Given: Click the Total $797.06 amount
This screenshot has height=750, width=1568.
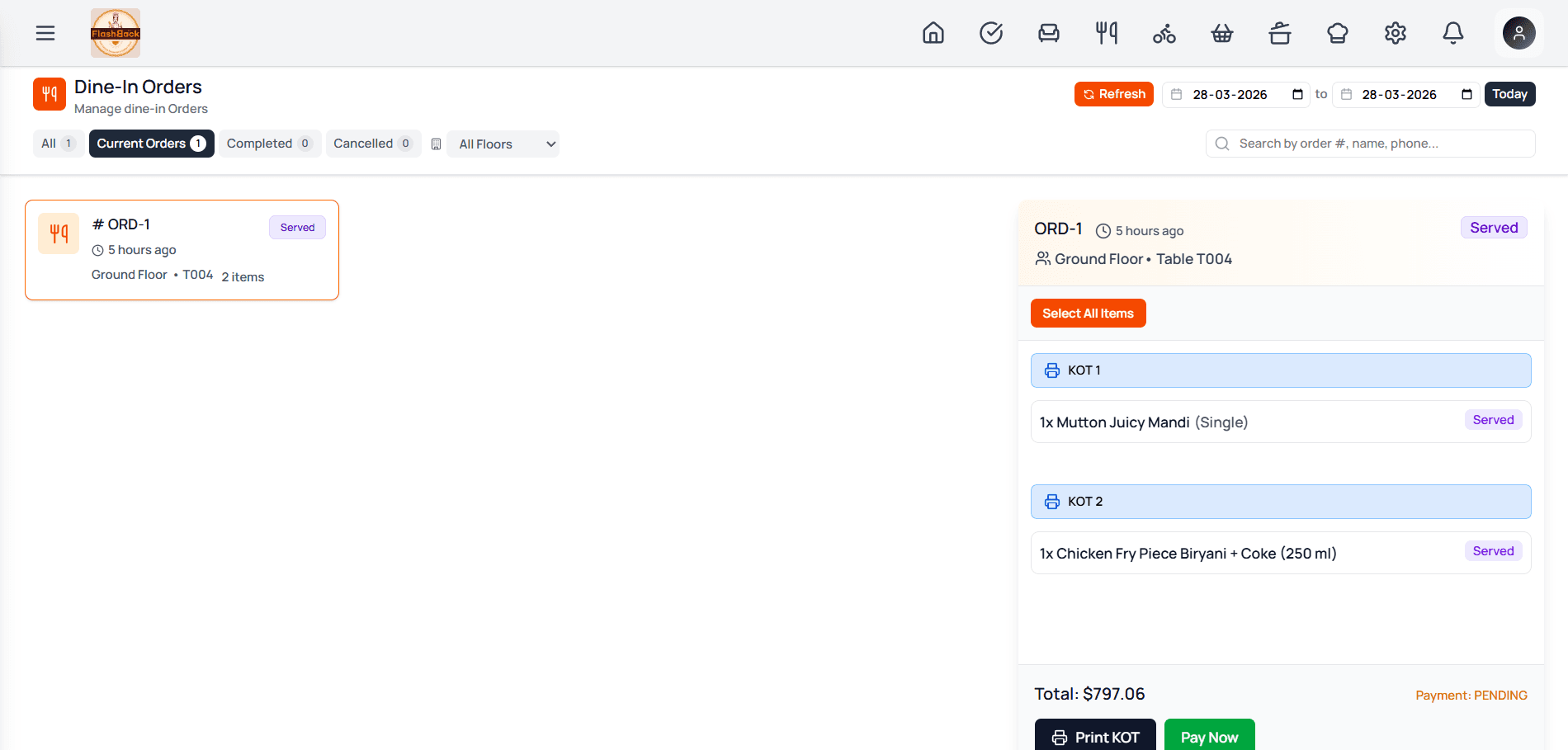Looking at the screenshot, I should click(x=1089, y=694).
